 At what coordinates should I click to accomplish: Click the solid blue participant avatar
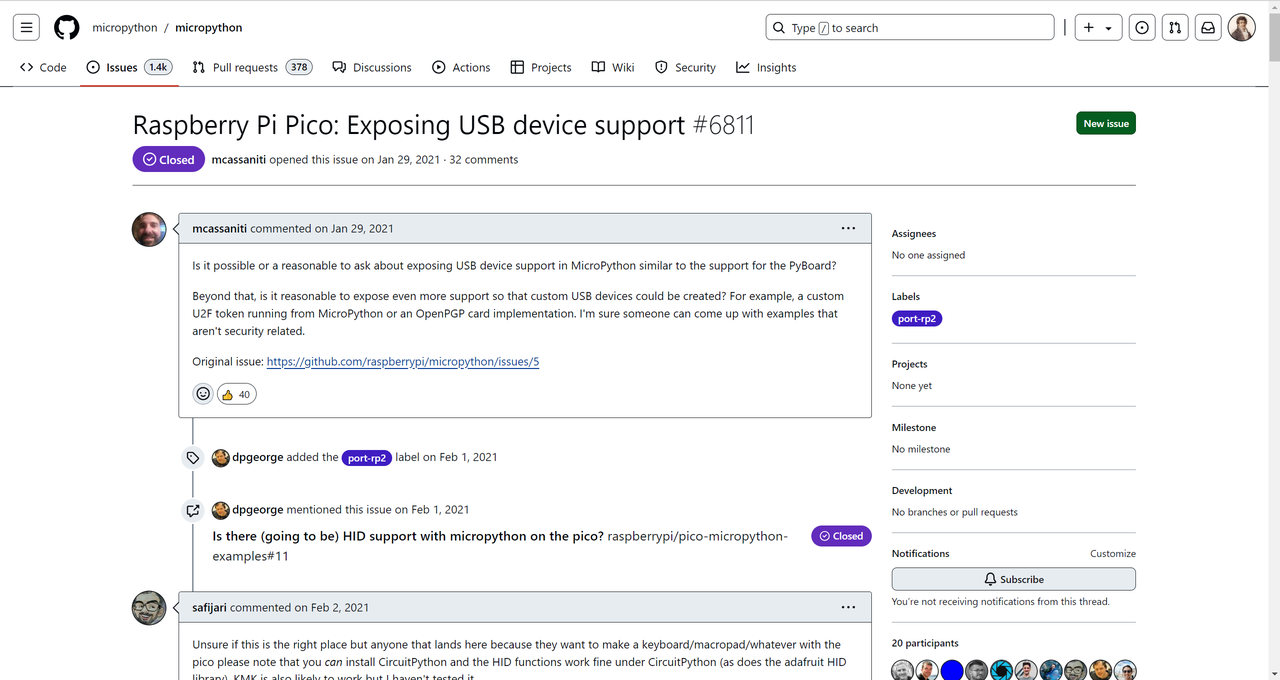[952, 671]
